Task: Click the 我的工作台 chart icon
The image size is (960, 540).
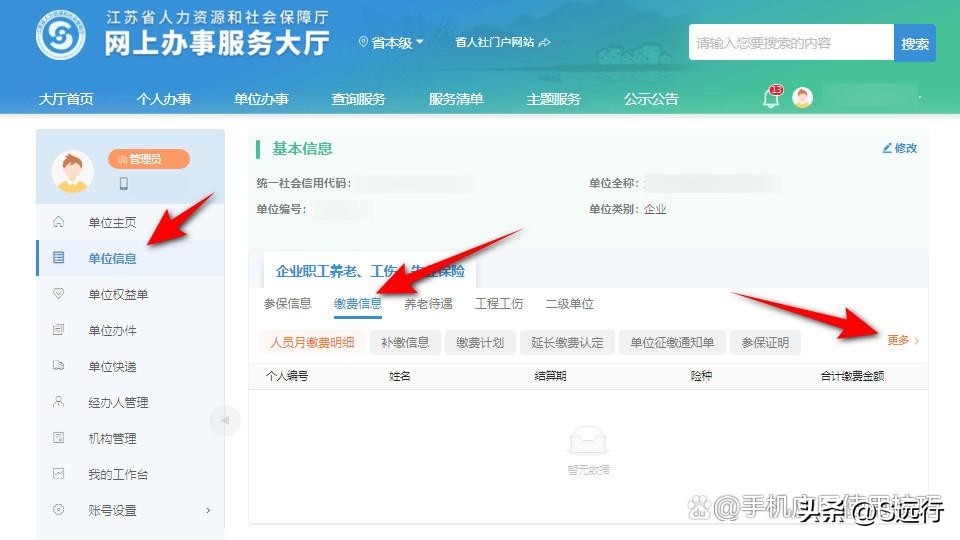Action: 58,473
